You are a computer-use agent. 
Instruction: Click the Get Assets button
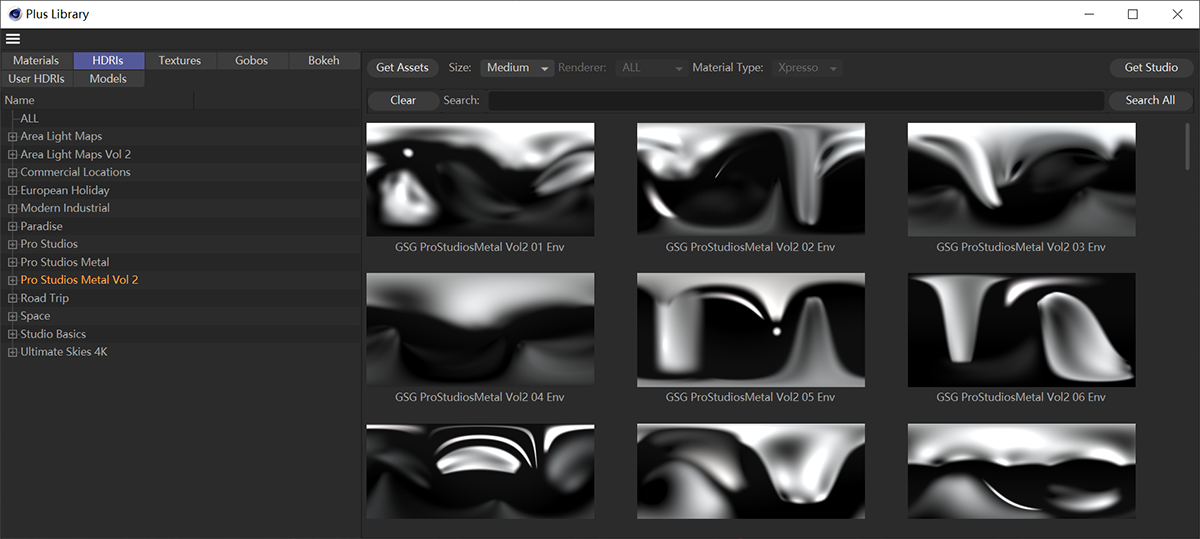[402, 68]
